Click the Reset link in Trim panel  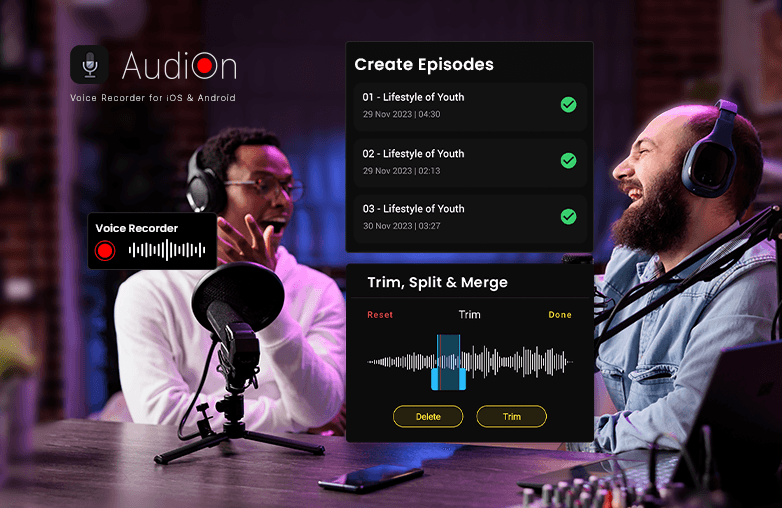point(380,315)
